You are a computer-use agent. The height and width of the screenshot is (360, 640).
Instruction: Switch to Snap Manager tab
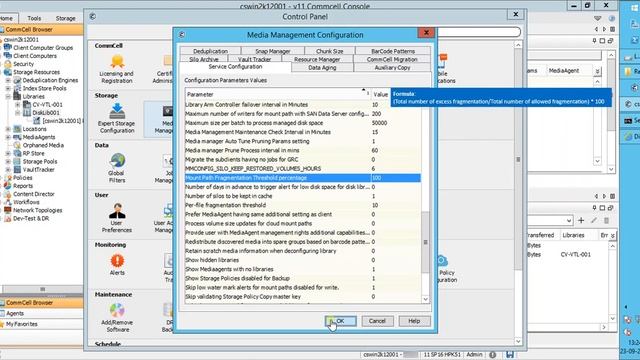[273, 51]
